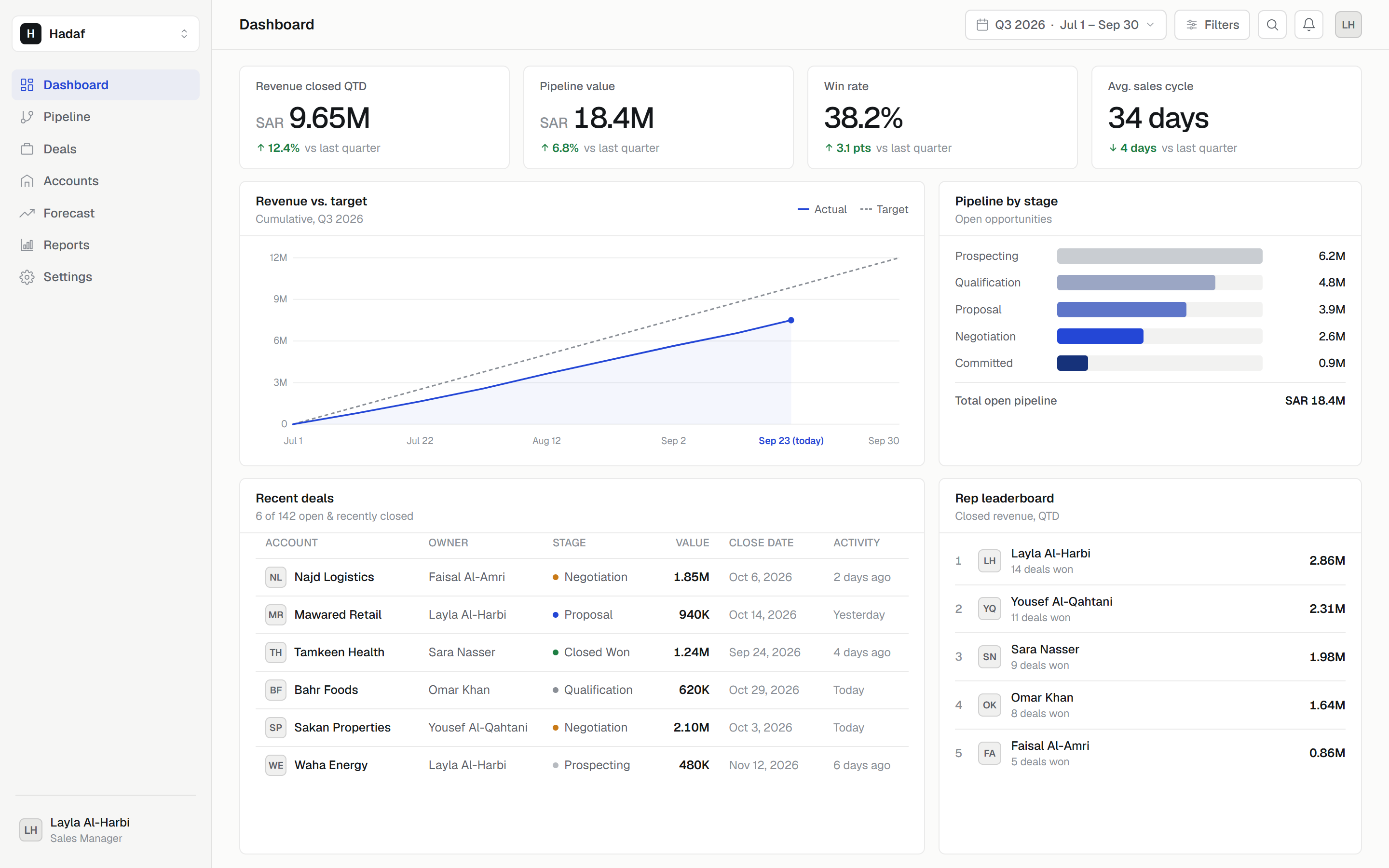This screenshot has width=1389, height=868.
Task: Click the calendar icon in date picker
Action: click(x=982, y=25)
